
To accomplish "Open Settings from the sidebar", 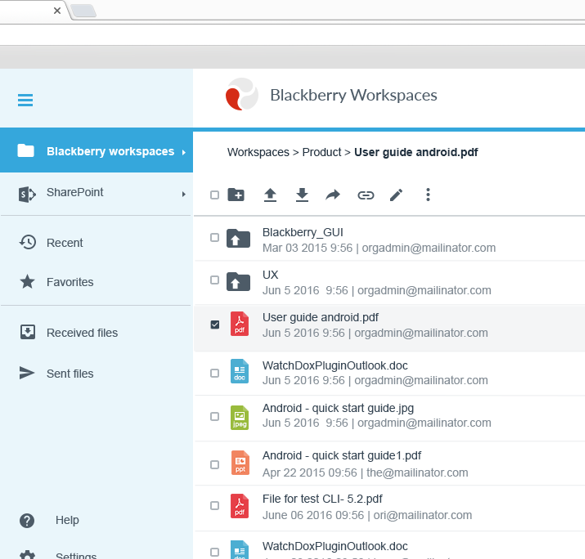I will (76, 555).
